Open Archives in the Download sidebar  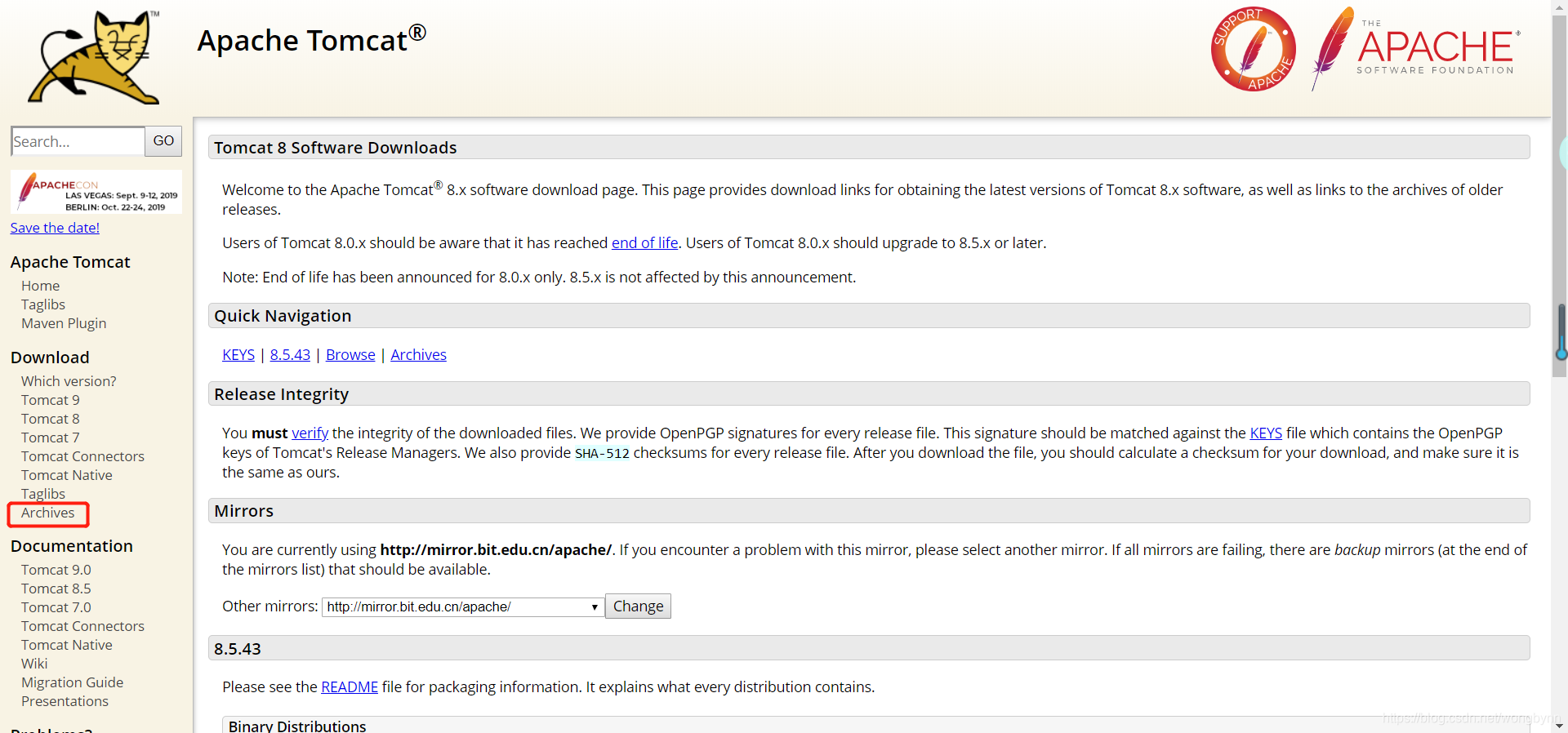(48, 513)
